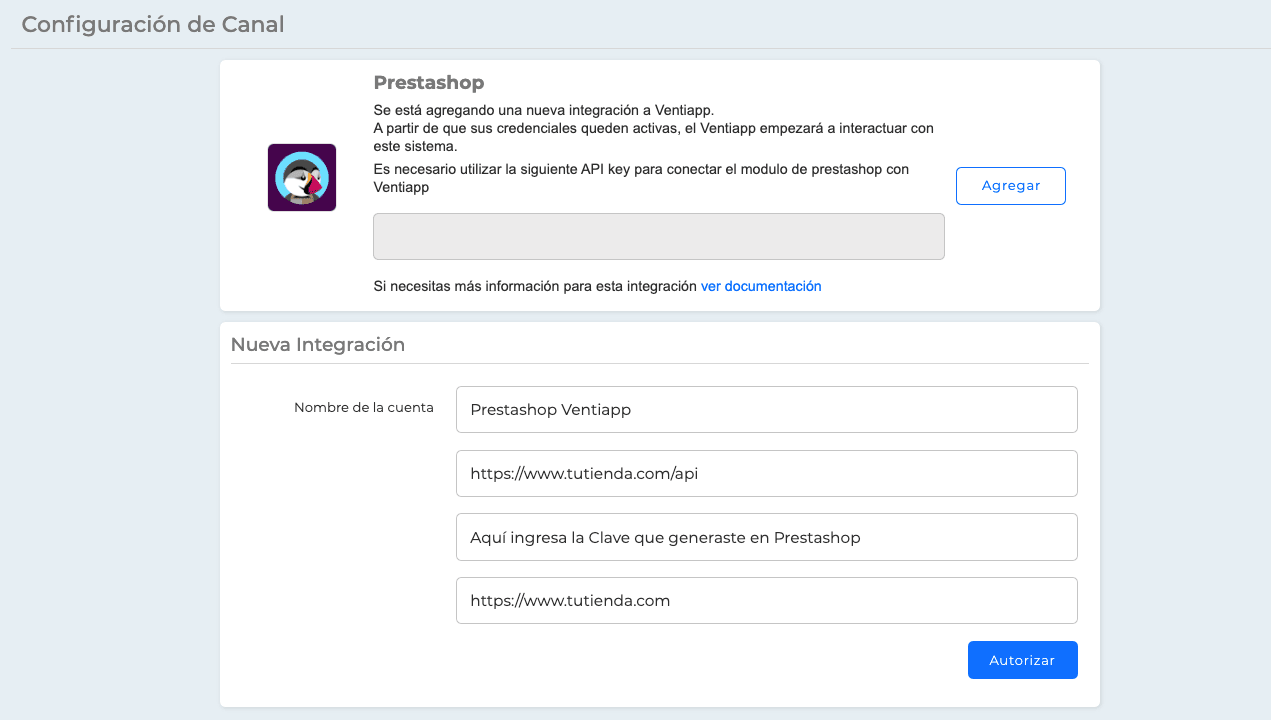The width and height of the screenshot is (1271, 720).
Task: Click the Prestashop heading text
Action: coord(429,82)
